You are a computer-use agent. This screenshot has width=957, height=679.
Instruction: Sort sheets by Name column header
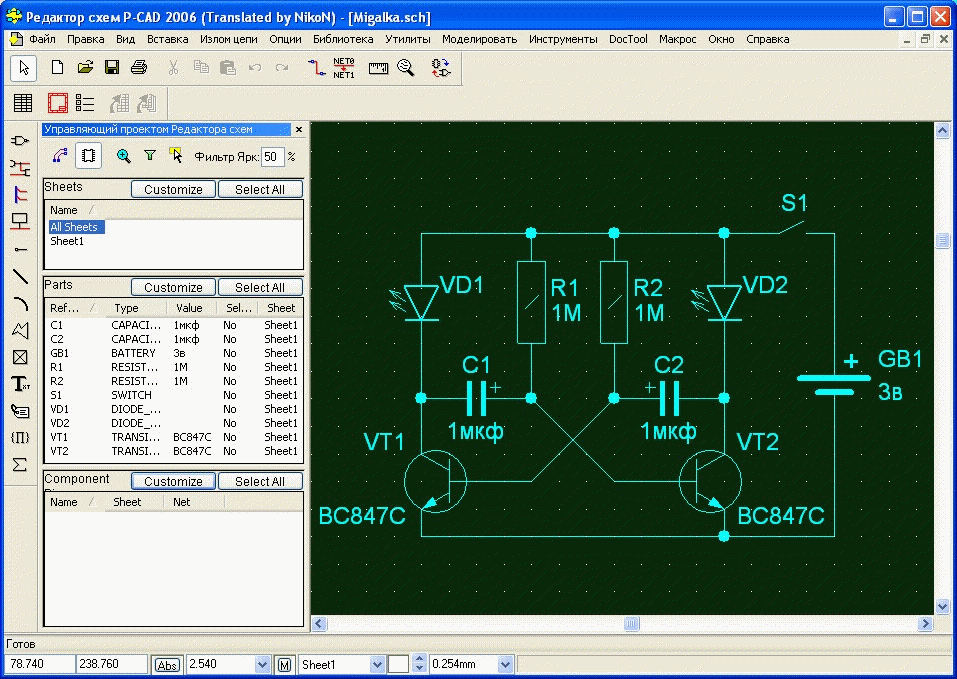(73, 210)
